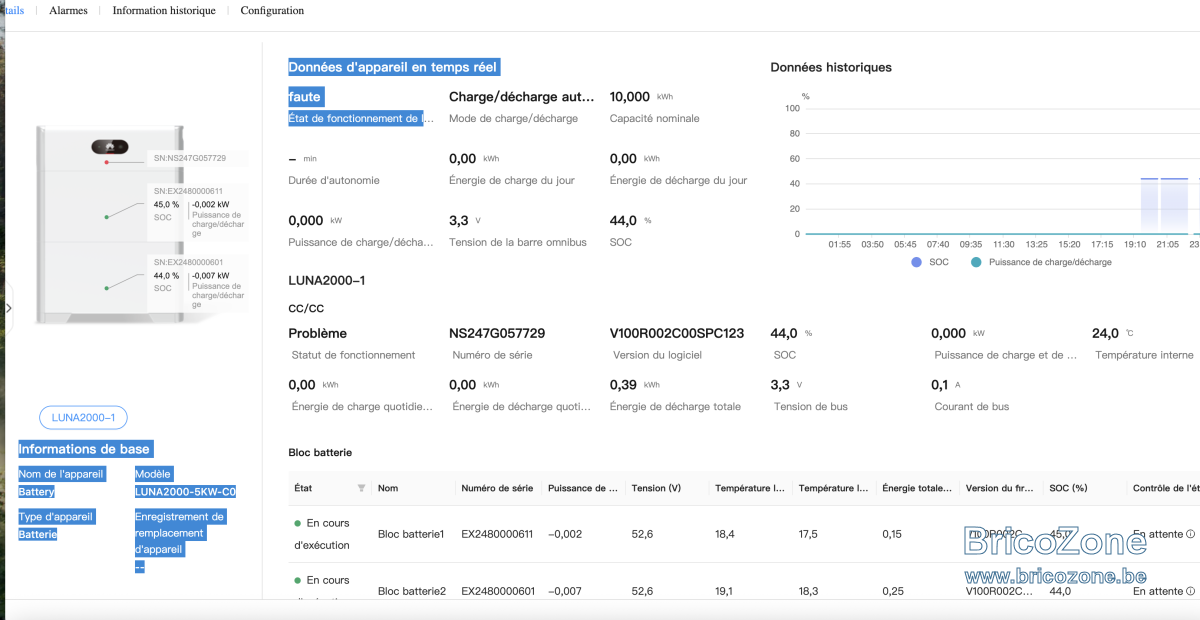1200x620 pixels.
Task: Click total energy 0,25 in Bloc batterie2 row
Action: (893, 591)
